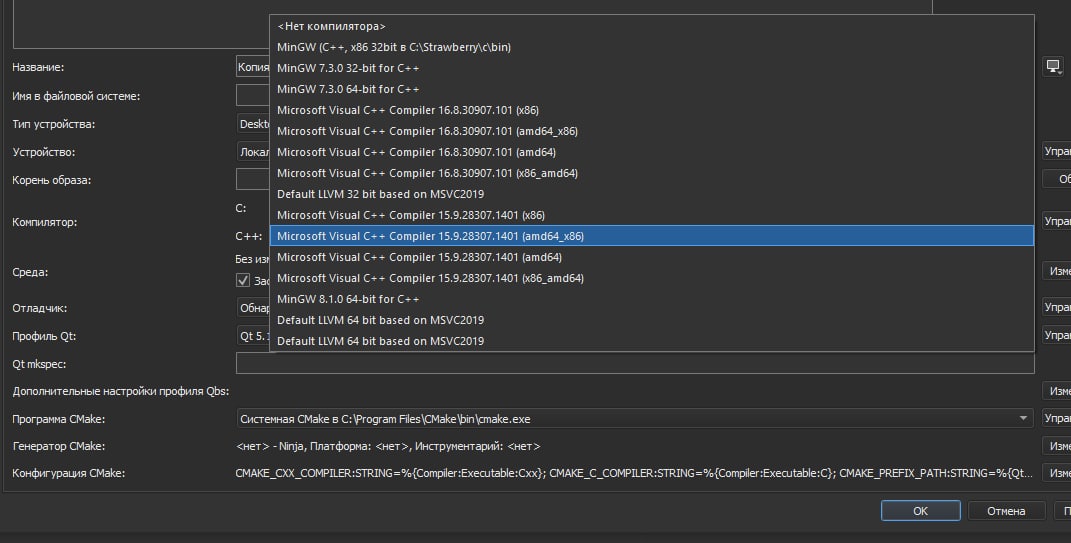This screenshot has width=1071, height=543.
Task: Click Управление button in Программа CMake row
Action: 1057,418
